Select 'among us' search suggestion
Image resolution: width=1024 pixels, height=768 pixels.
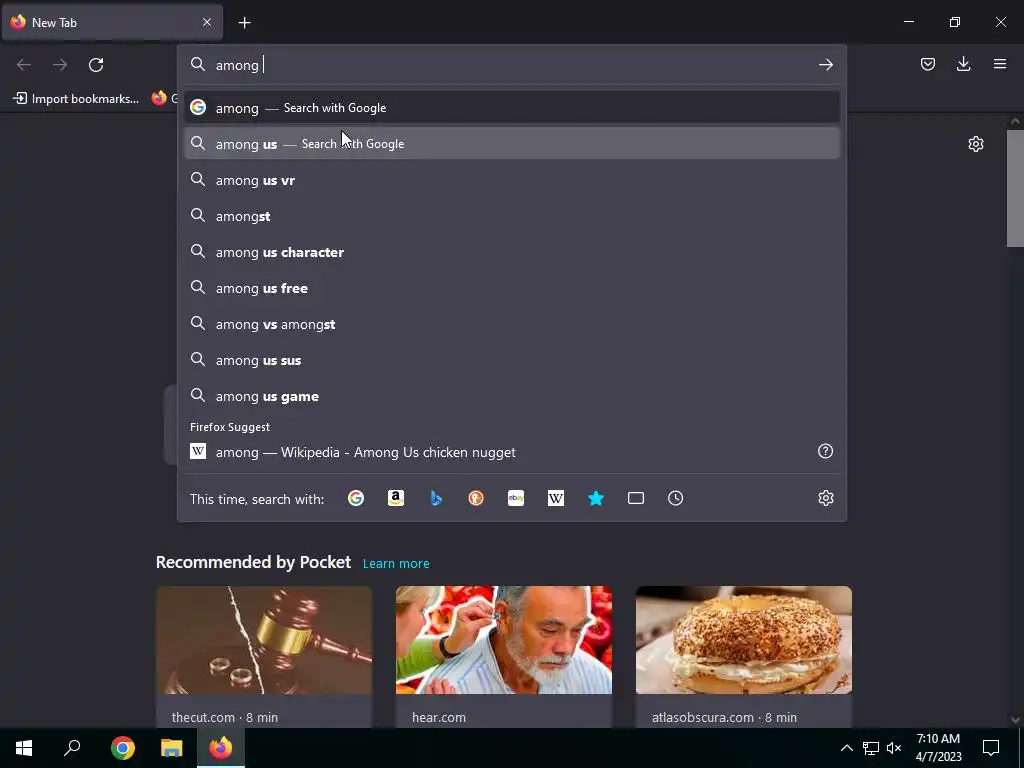(512, 144)
